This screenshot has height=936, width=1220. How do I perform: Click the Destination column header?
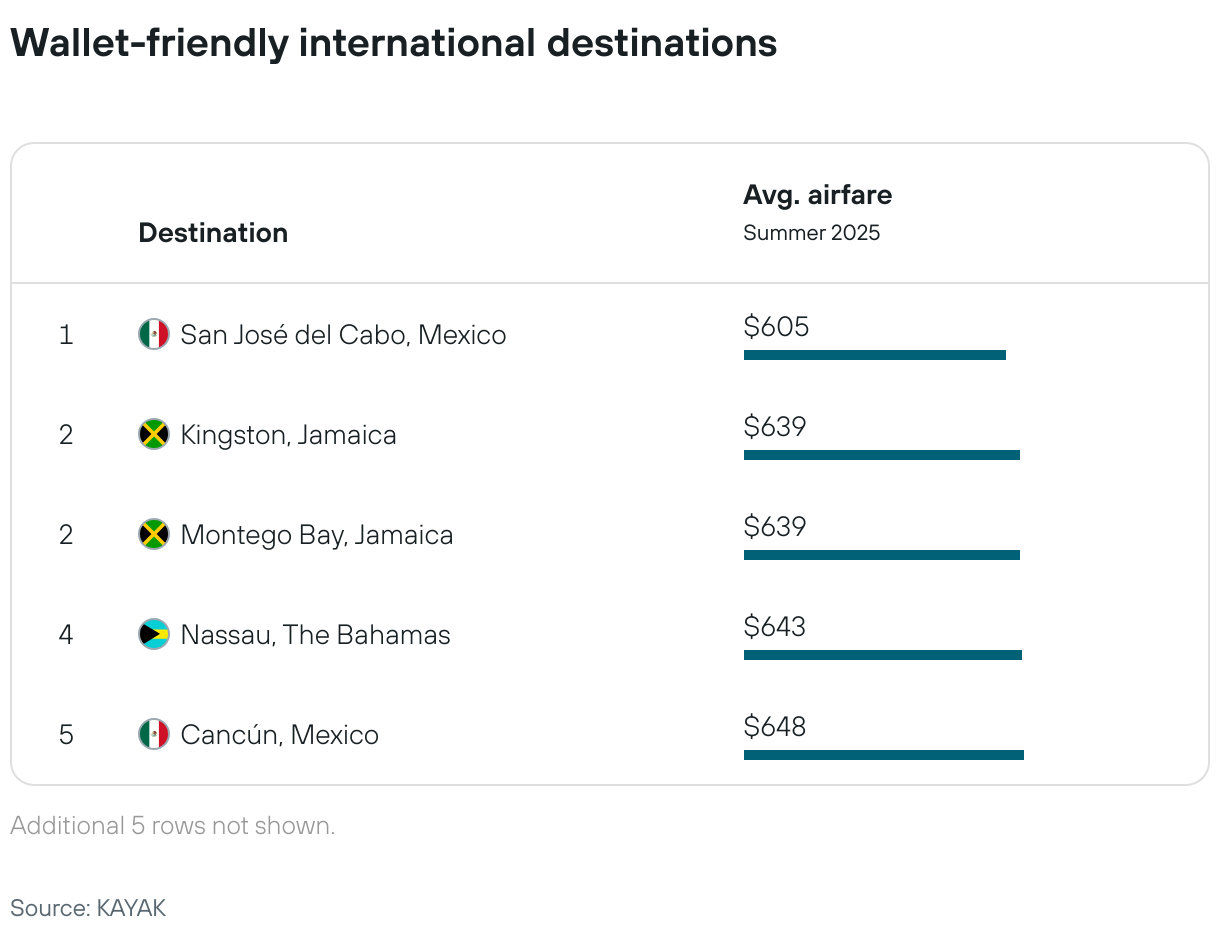pyautogui.click(x=213, y=233)
